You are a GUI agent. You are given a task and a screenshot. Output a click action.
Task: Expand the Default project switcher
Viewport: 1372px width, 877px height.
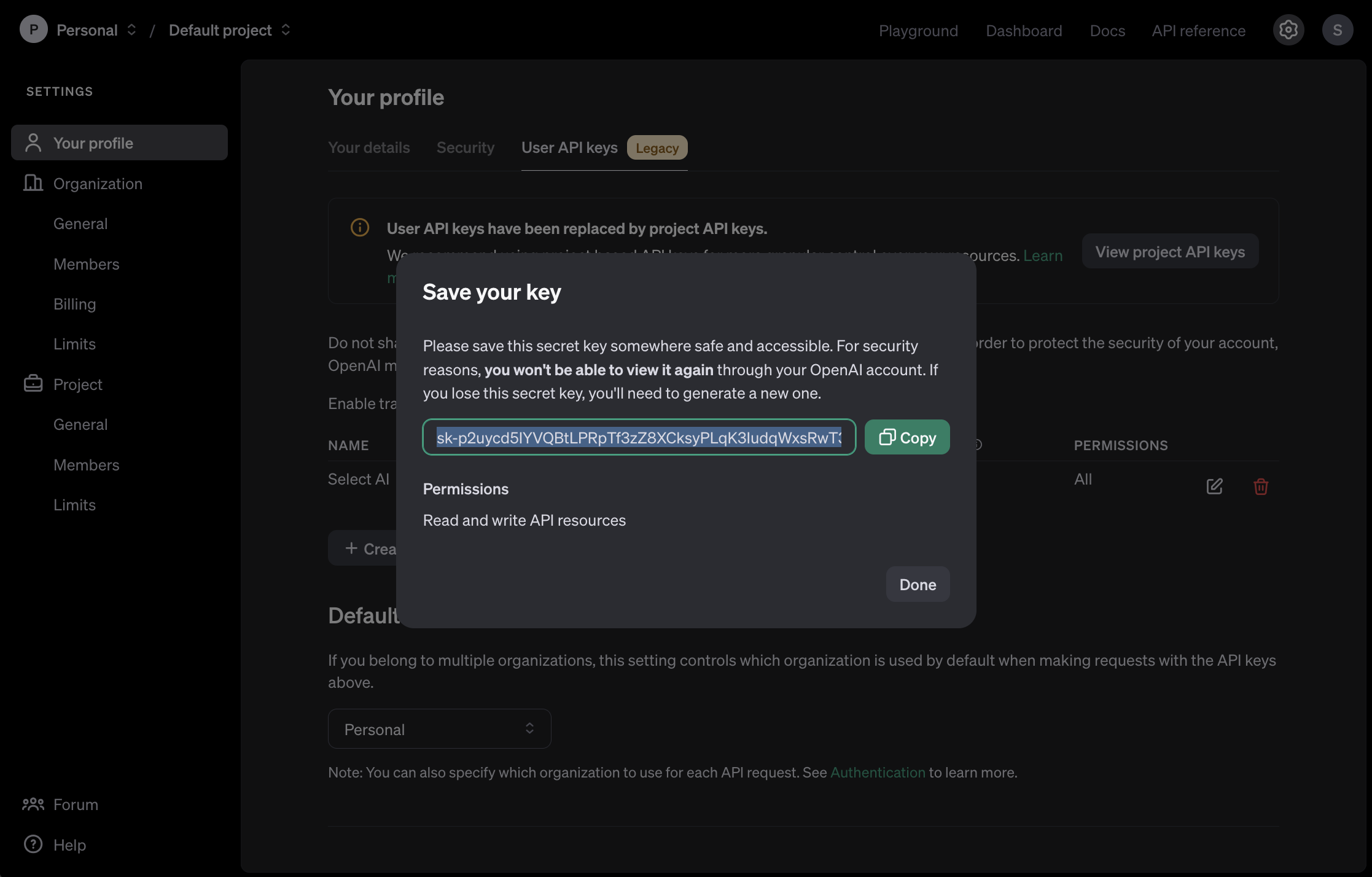click(228, 30)
